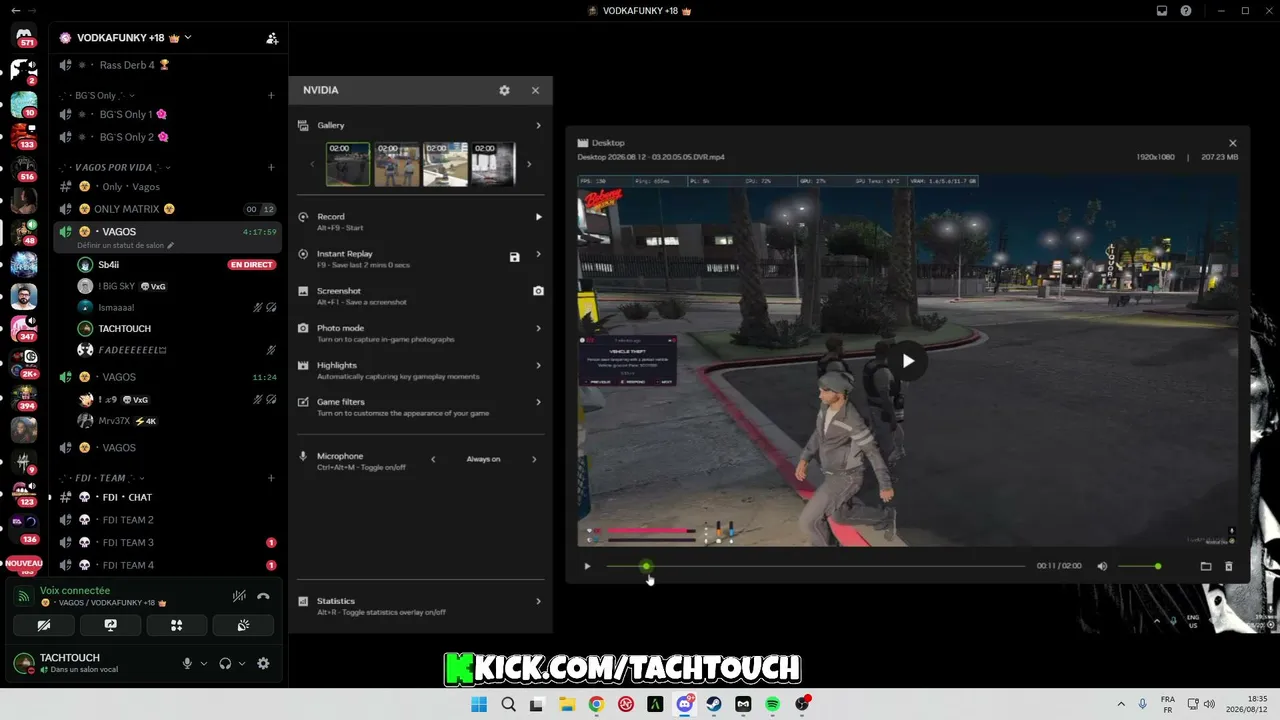Switch microphone mode to previous option
This screenshot has width=1280, height=720.
pyautogui.click(x=433, y=459)
